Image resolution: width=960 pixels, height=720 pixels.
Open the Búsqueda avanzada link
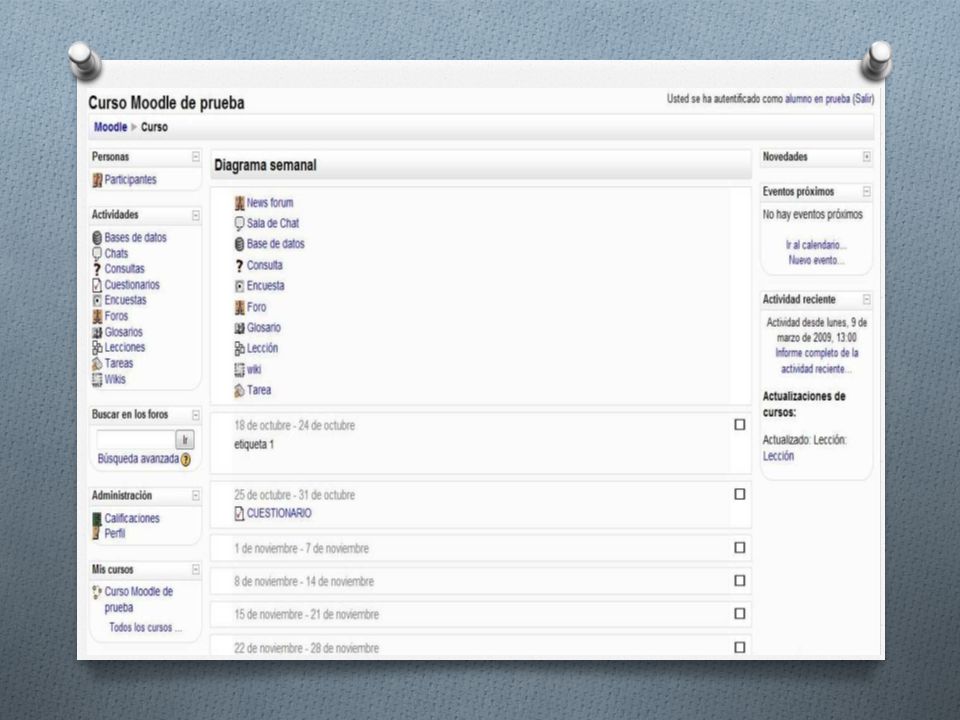(138, 459)
